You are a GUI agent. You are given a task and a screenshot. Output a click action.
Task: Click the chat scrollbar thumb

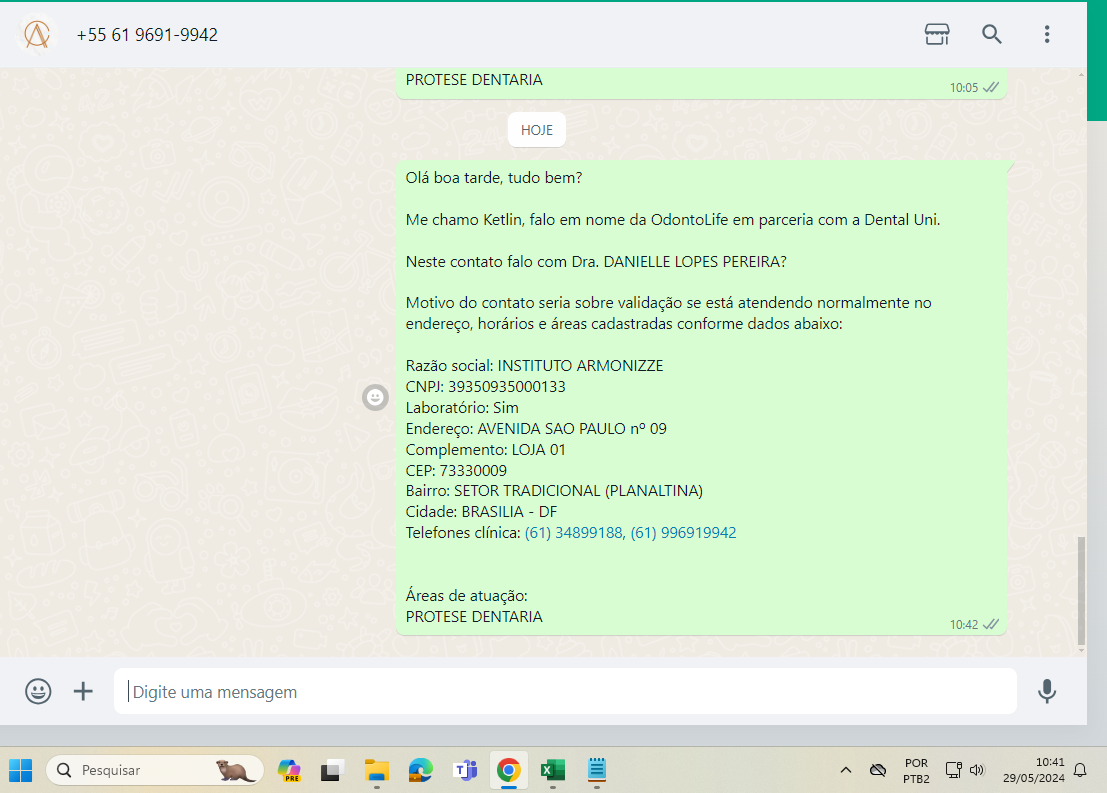pyautogui.click(x=1081, y=590)
